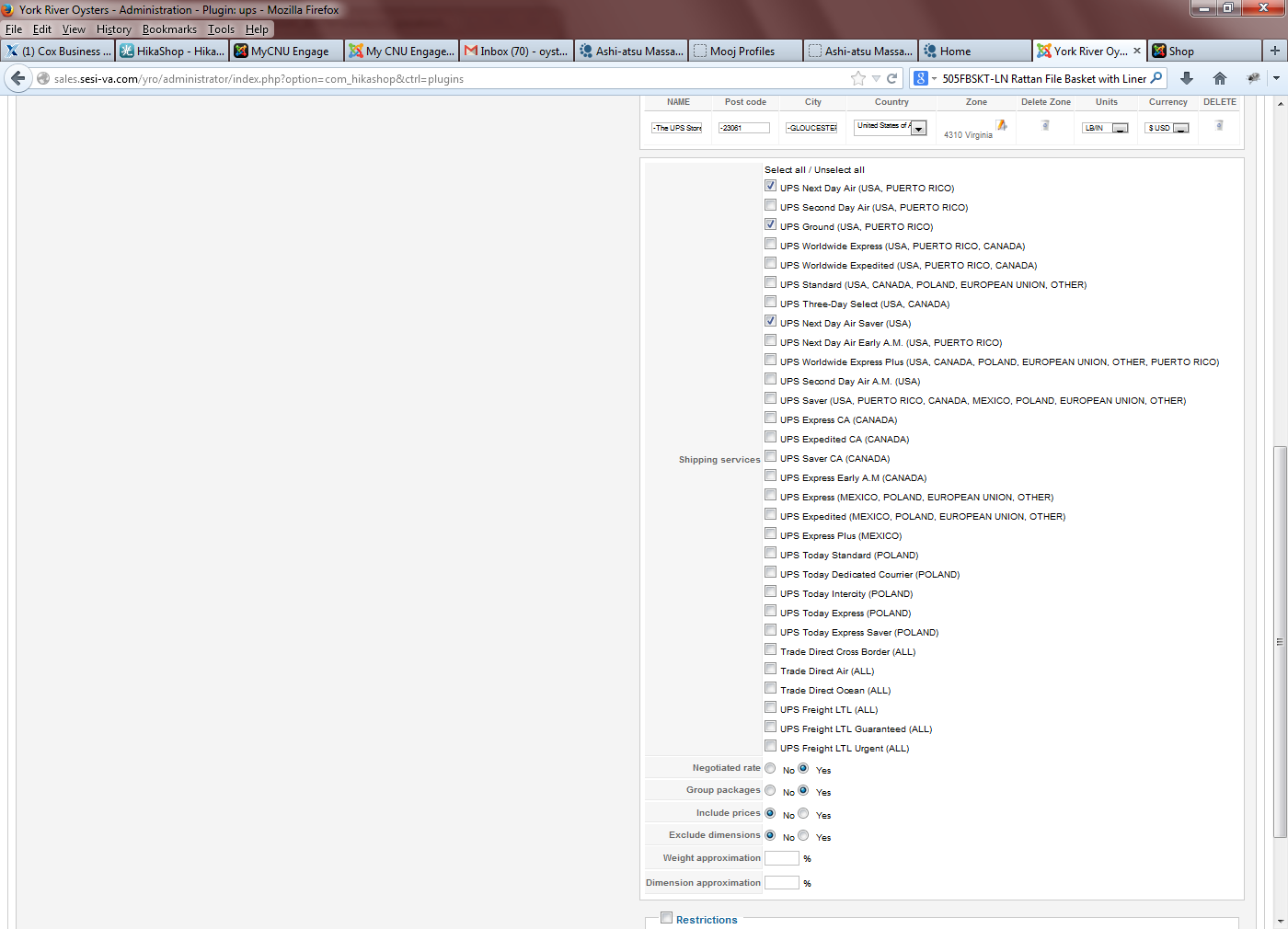
Task: Uncheck UPS Ground (USA, PUERTO RICO)
Action: click(770, 224)
